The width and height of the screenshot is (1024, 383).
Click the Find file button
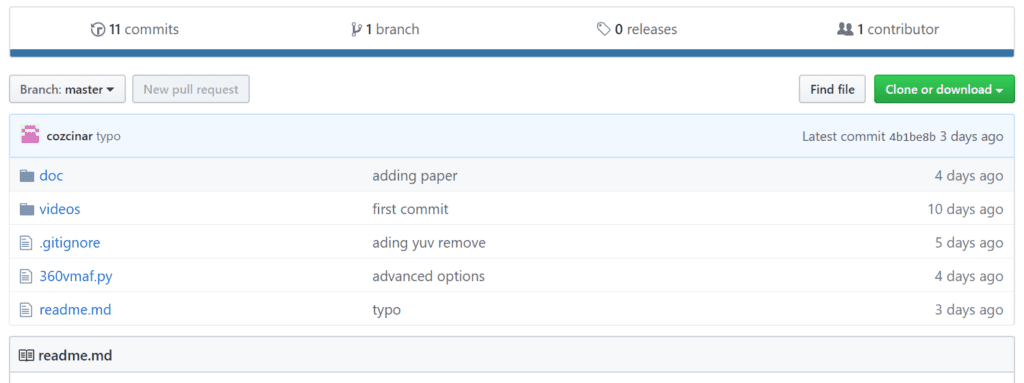pos(833,90)
